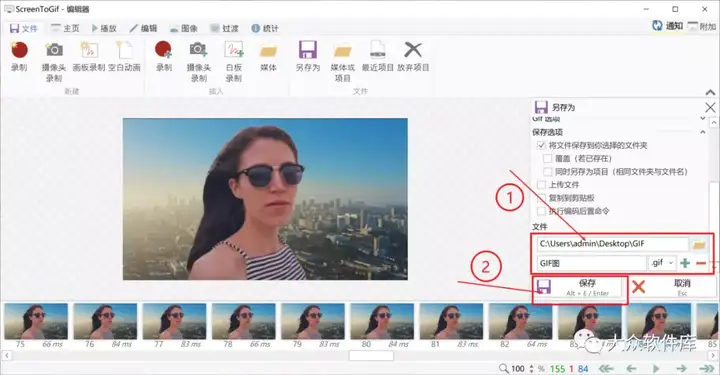Click timeline scrollbar right arrow

pyautogui.click(x=713, y=356)
